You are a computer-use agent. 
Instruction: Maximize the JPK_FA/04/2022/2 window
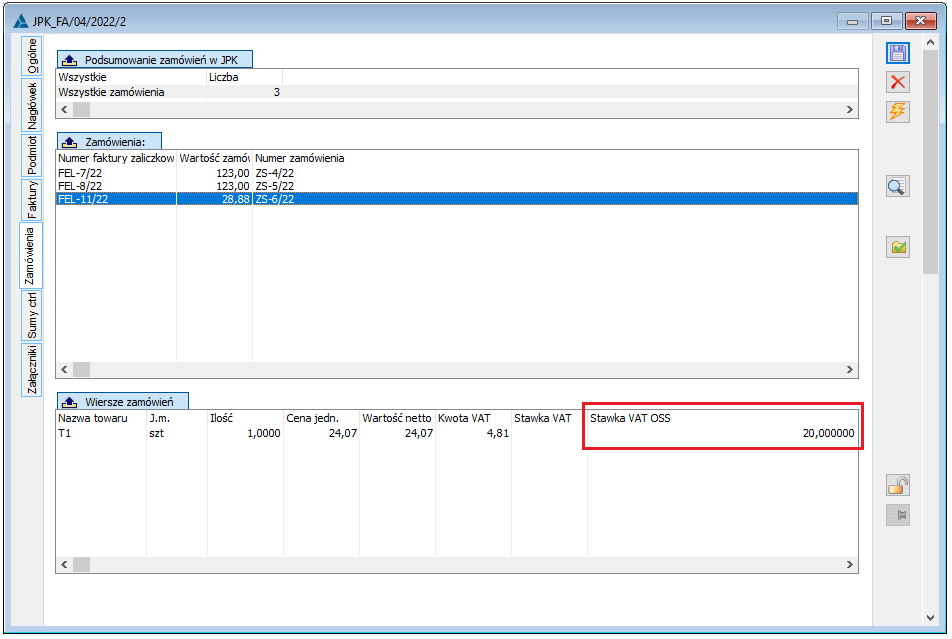point(886,21)
